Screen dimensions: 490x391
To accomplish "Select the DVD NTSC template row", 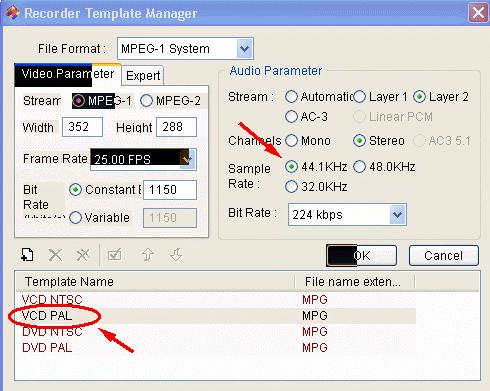I will coord(216,332).
